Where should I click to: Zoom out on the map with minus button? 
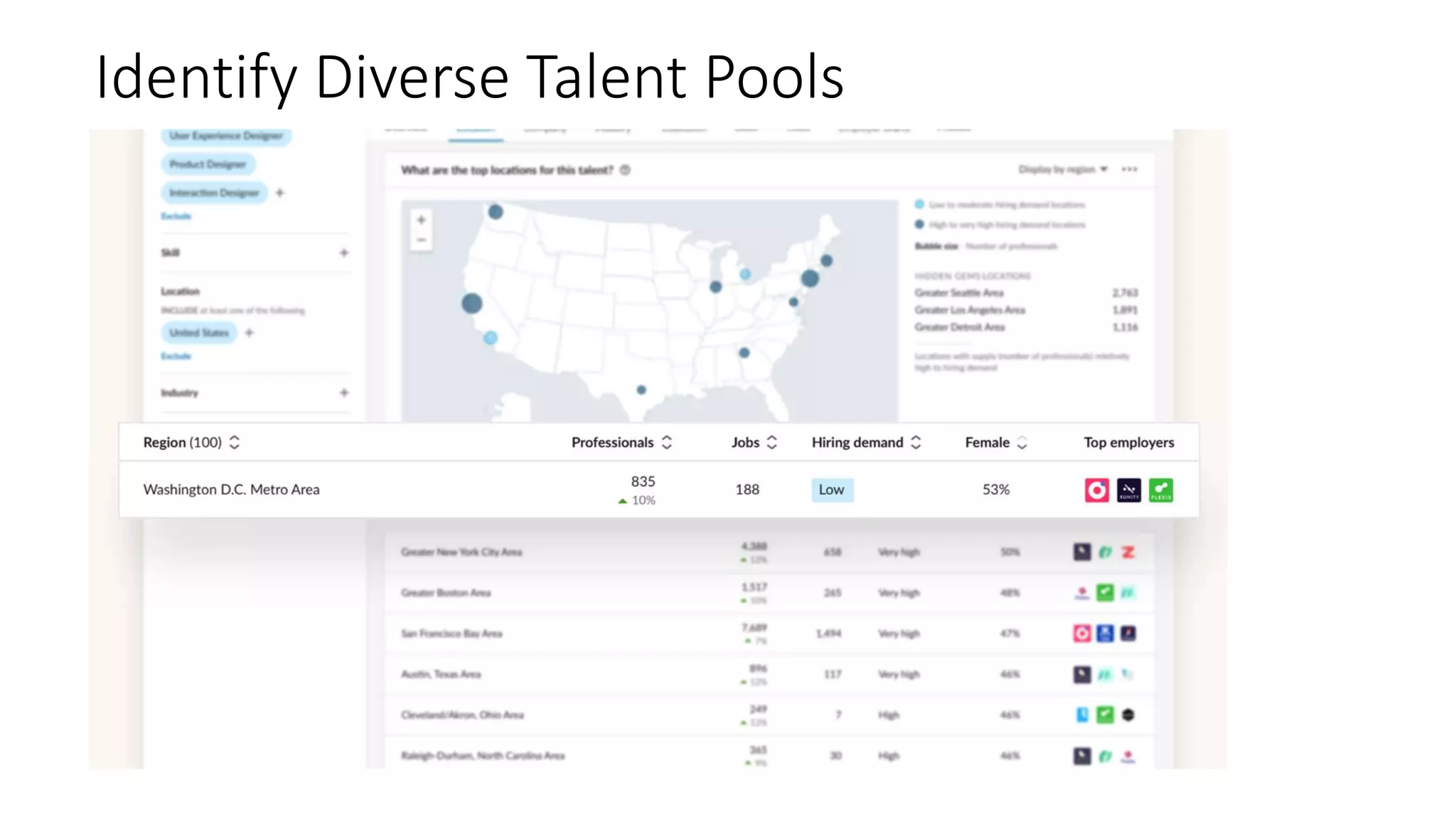click(421, 240)
